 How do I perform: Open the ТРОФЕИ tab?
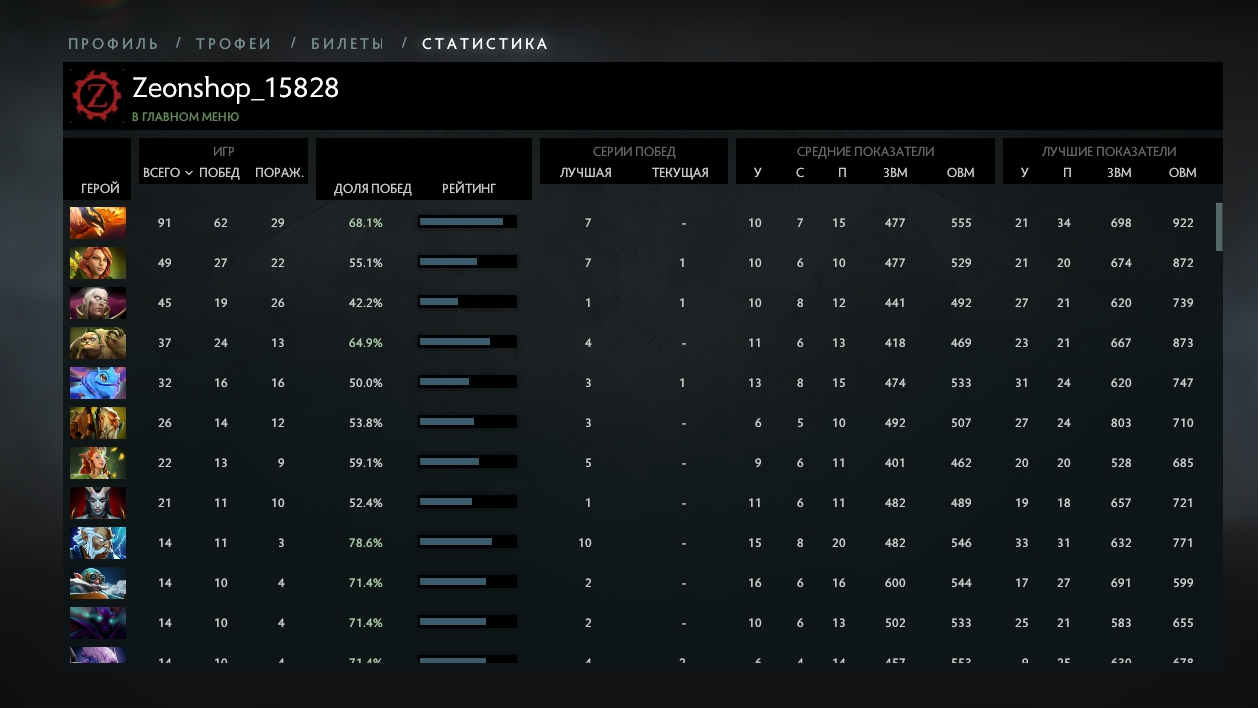[x=234, y=44]
